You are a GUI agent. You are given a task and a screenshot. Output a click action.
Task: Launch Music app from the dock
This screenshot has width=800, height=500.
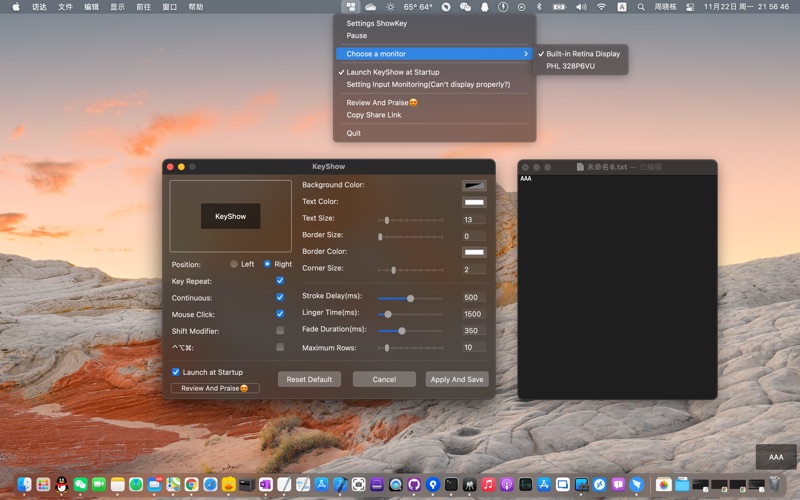click(488, 484)
